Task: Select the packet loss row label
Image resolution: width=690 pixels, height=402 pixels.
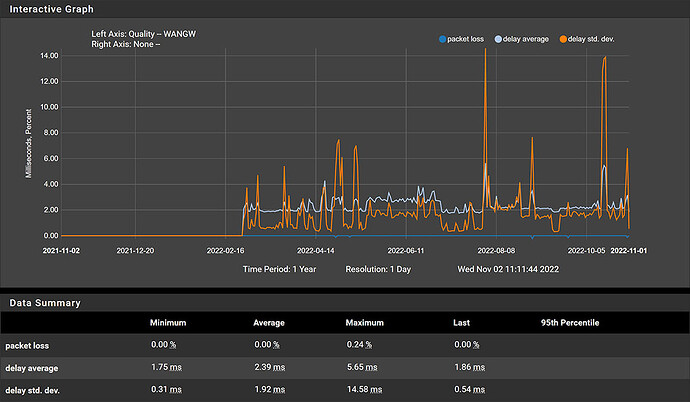Action: tap(27, 346)
